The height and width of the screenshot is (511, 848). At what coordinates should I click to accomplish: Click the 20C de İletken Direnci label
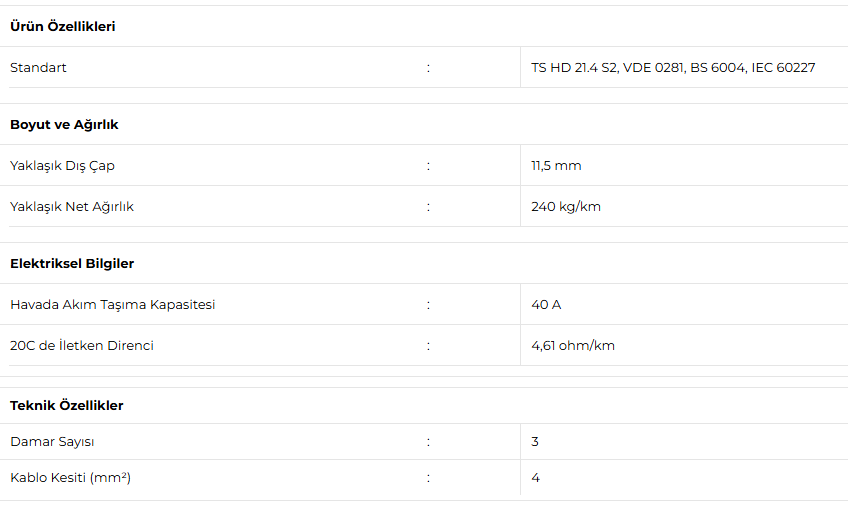82,346
